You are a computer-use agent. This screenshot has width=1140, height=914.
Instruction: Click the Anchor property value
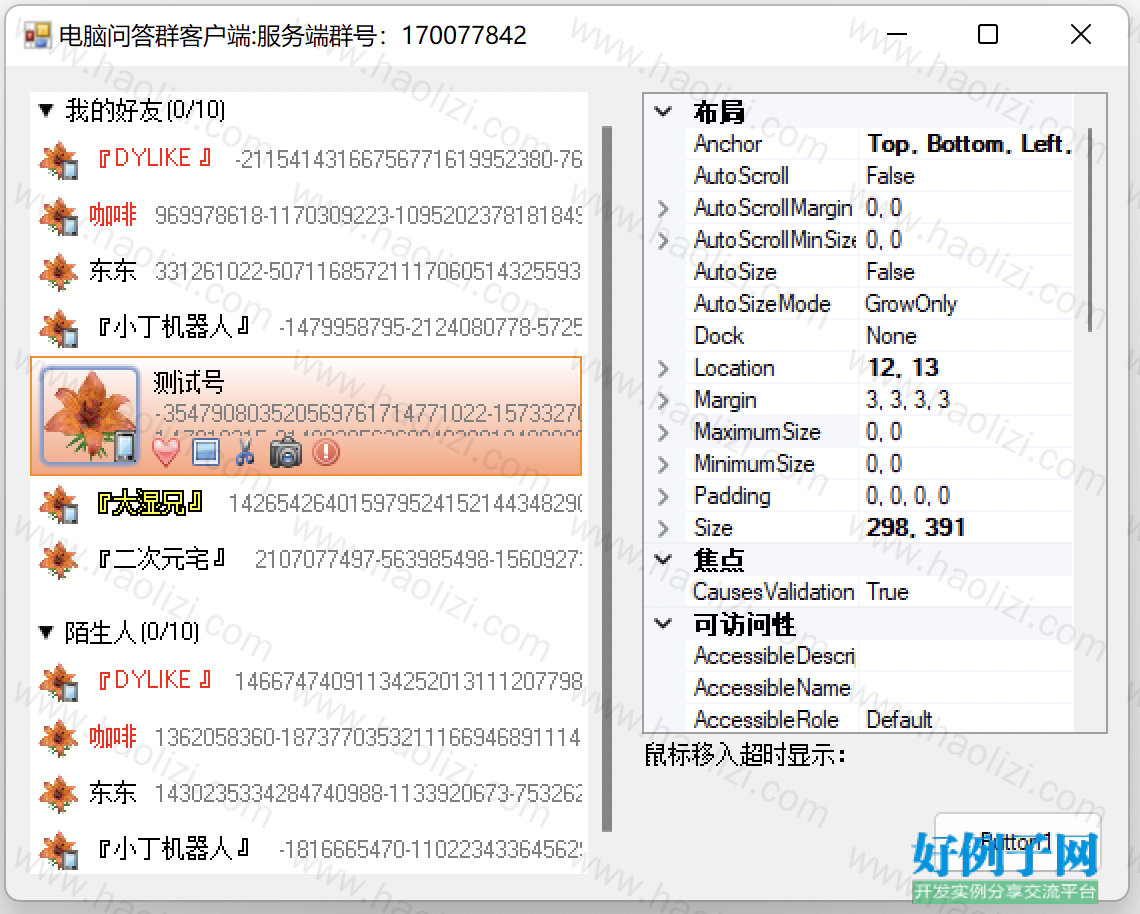tap(968, 144)
